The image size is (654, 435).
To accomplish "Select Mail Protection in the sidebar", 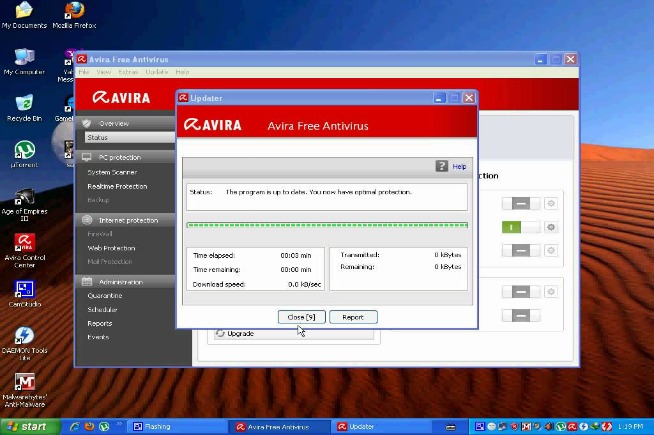I will [110, 262].
